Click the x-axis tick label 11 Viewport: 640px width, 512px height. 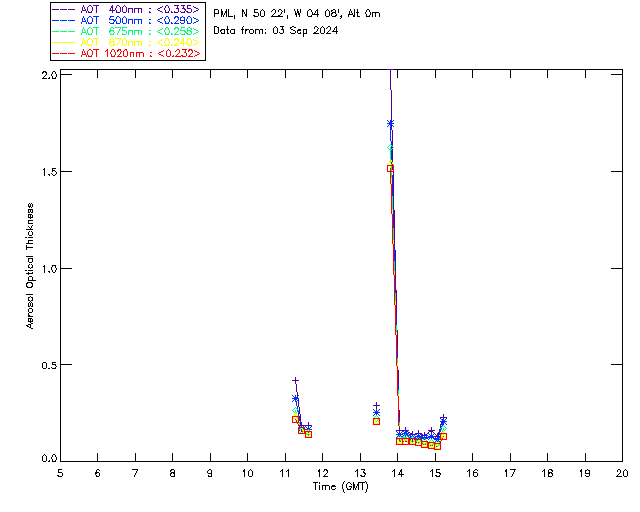[x=285, y=473]
